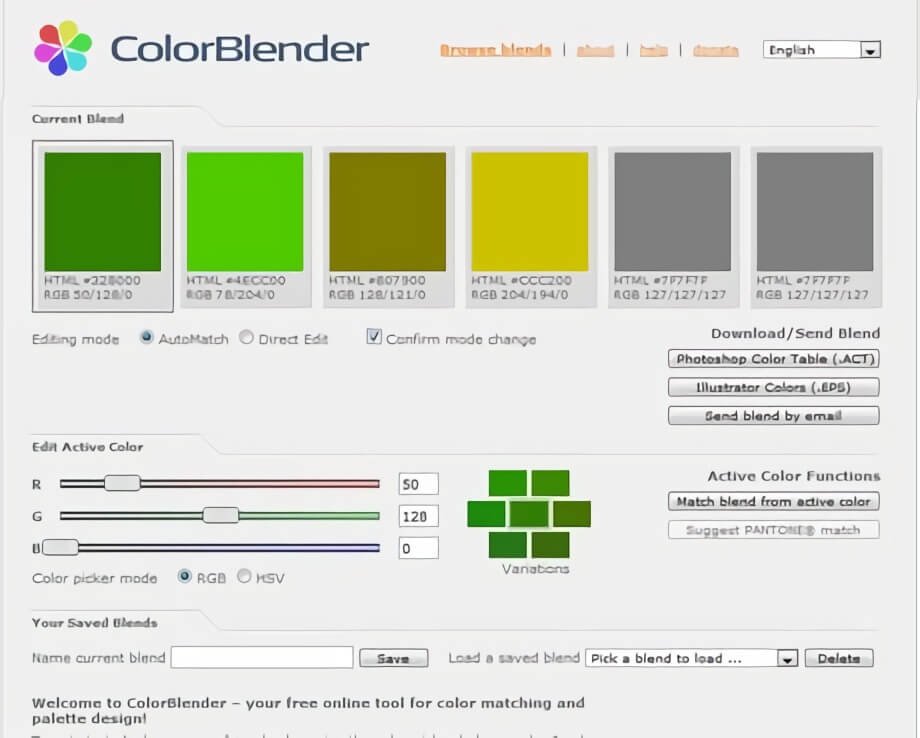
Task: Click the ColorBlender title text
Action: (239, 49)
